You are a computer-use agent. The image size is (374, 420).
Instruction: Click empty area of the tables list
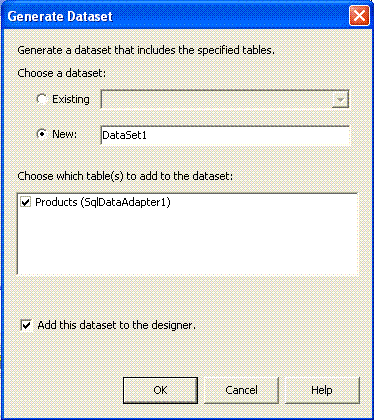pyautogui.click(x=188, y=243)
